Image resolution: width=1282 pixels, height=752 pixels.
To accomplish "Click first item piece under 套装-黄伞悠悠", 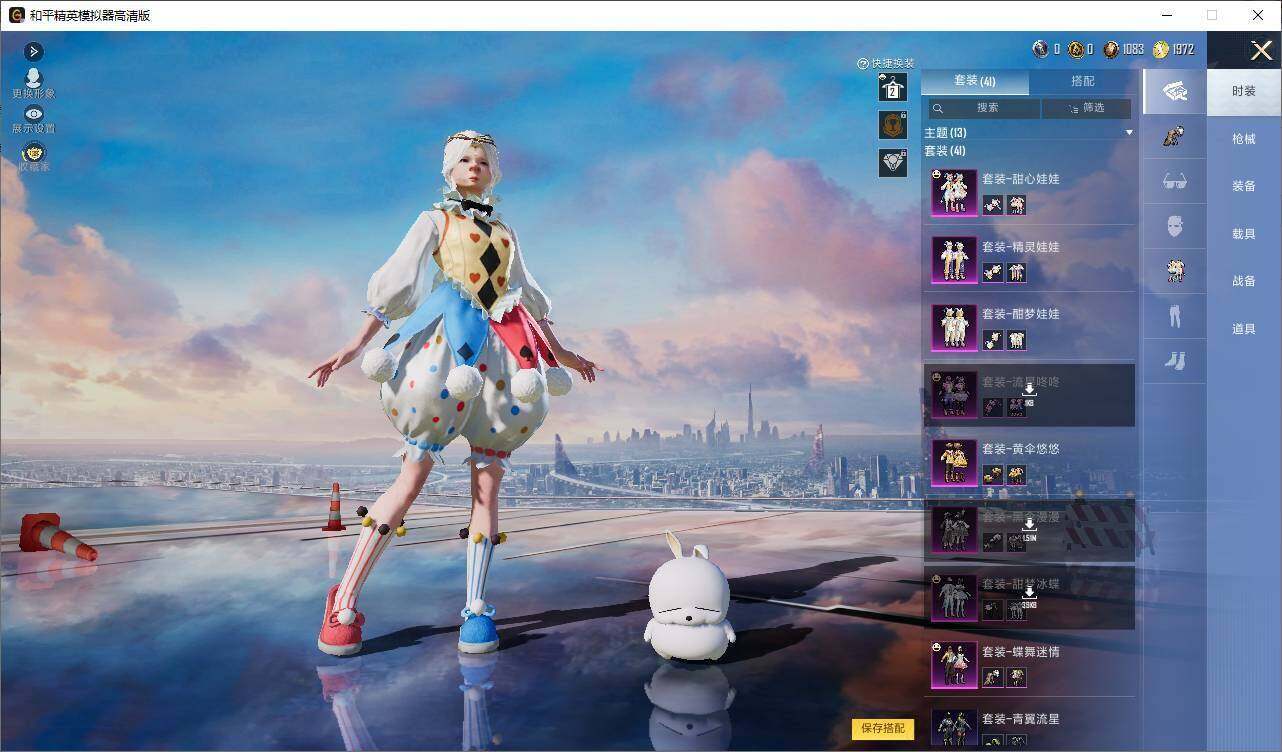I will click(992, 475).
